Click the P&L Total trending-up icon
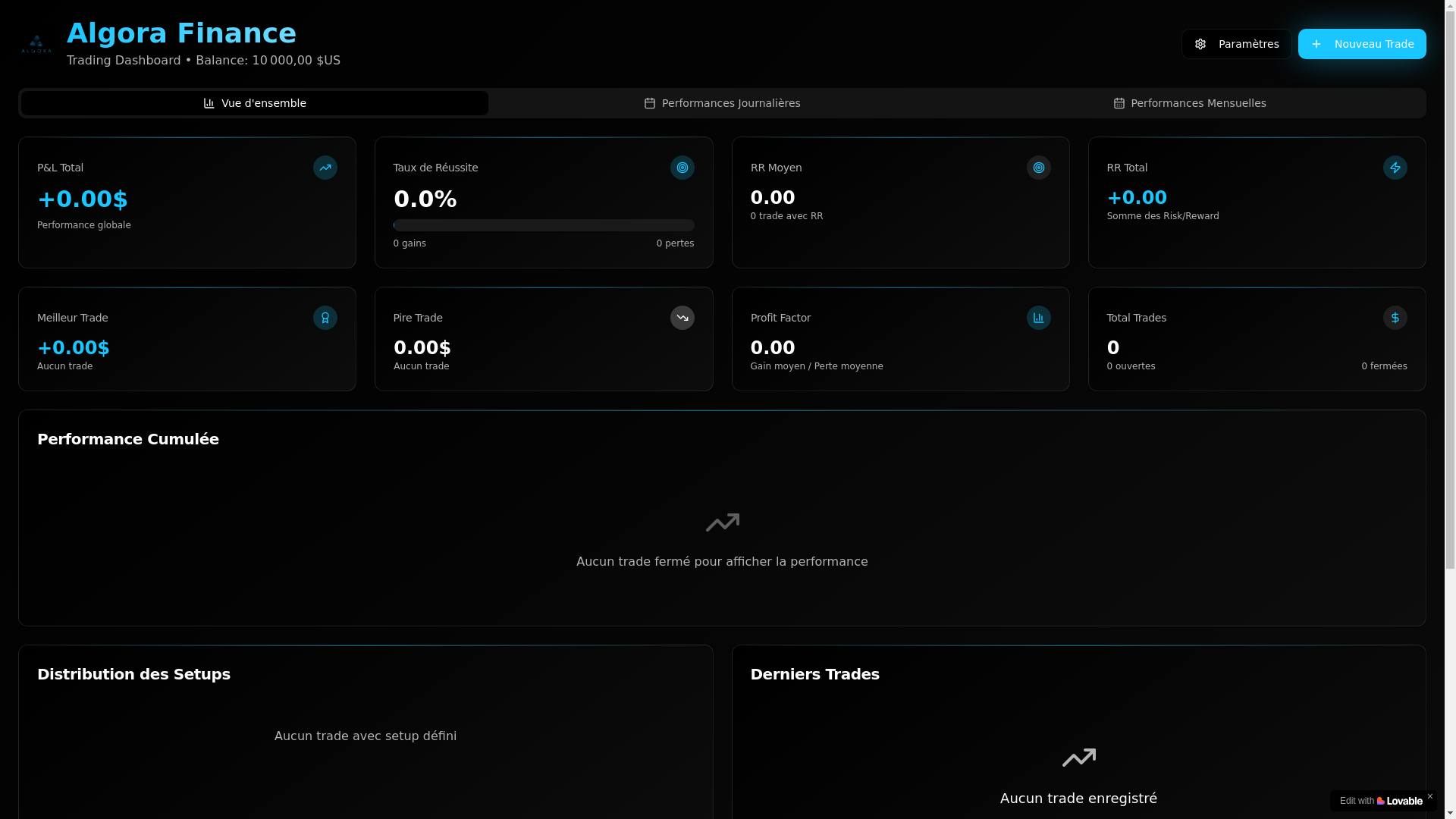The height and width of the screenshot is (819, 1456). (x=325, y=168)
